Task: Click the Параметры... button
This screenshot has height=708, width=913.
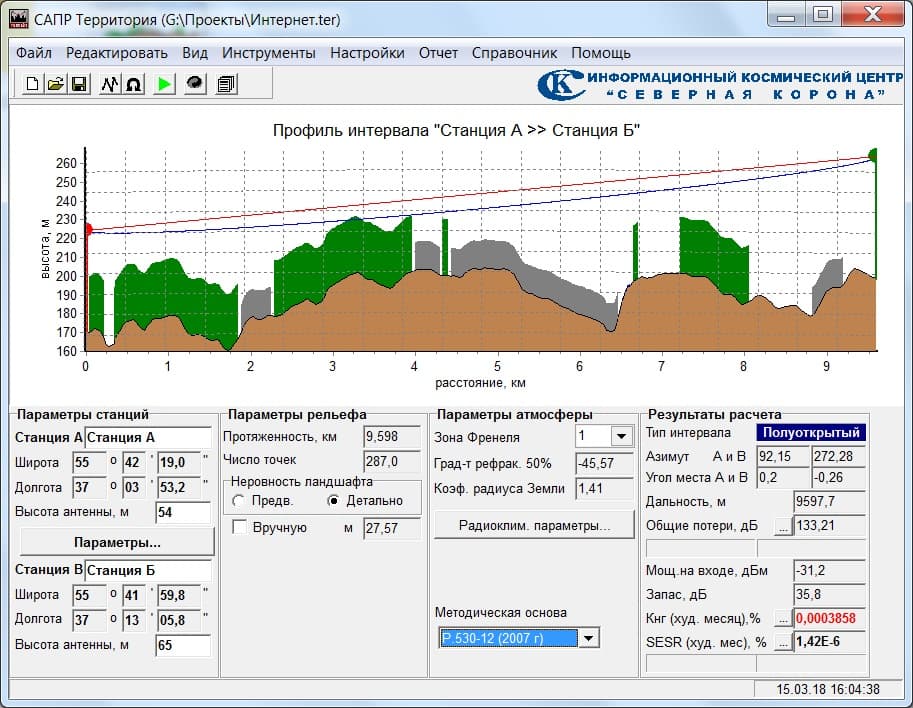Action: (116, 542)
